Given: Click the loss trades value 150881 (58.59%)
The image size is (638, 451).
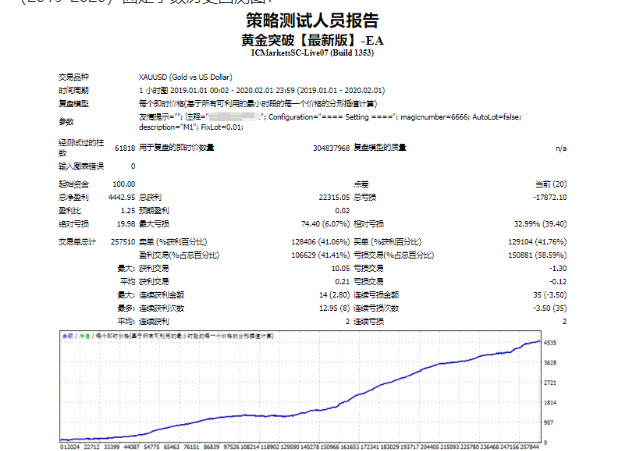Looking at the screenshot, I should point(537,255).
